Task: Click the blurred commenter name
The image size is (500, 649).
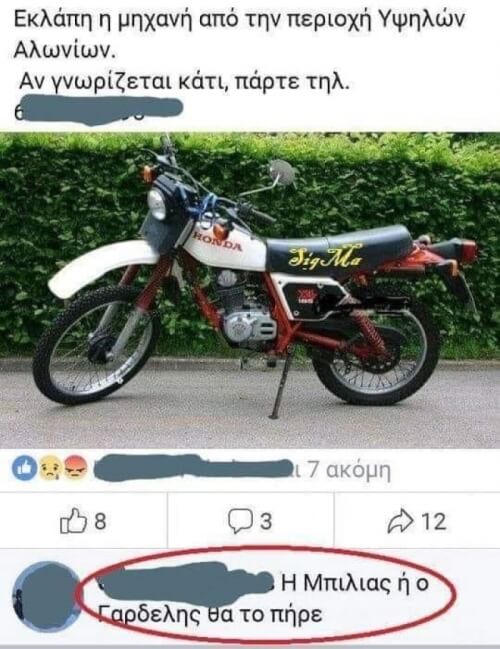Action: click(185, 583)
